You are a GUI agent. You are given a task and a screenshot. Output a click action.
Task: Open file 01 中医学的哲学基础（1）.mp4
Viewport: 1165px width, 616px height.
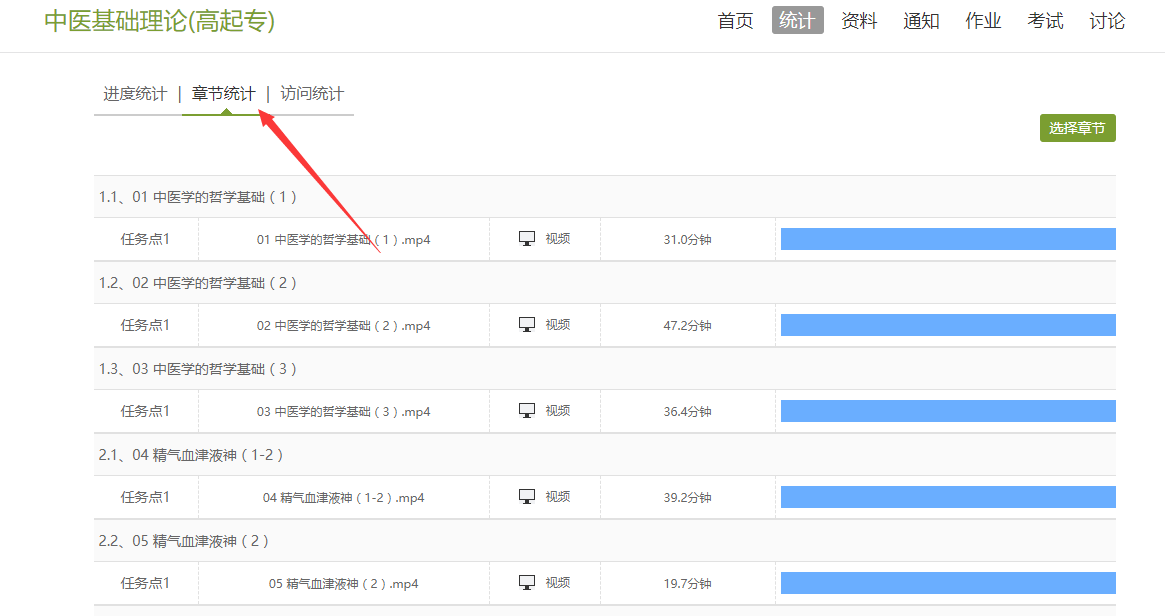[x=343, y=240]
